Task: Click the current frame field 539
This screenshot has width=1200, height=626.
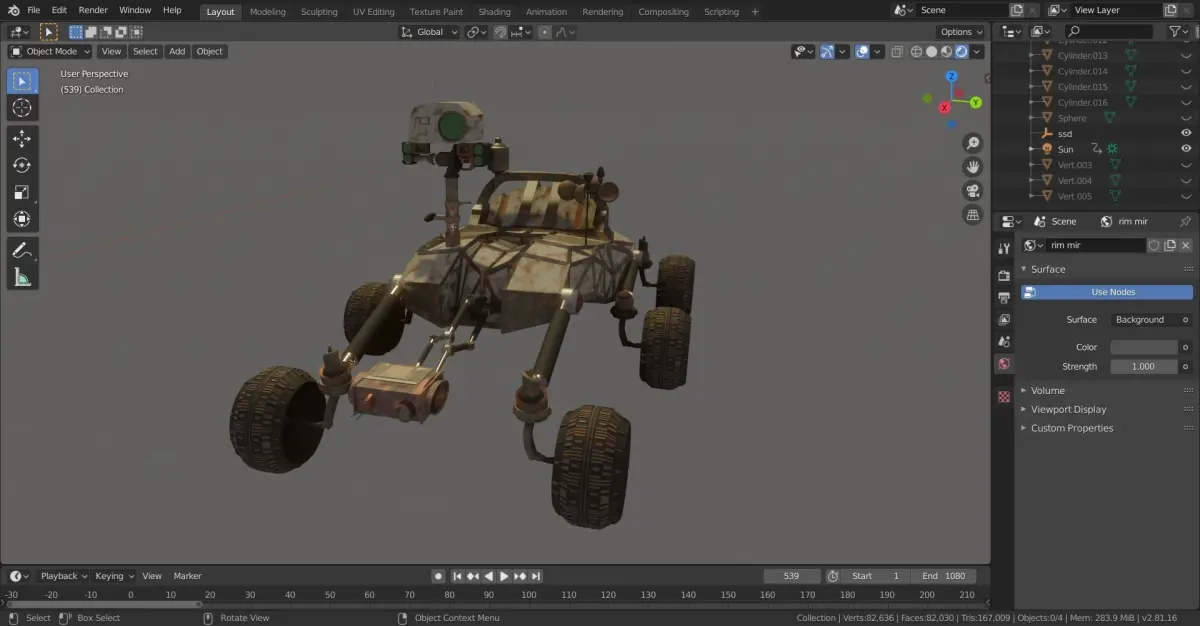Action: click(x=792, y=576)
